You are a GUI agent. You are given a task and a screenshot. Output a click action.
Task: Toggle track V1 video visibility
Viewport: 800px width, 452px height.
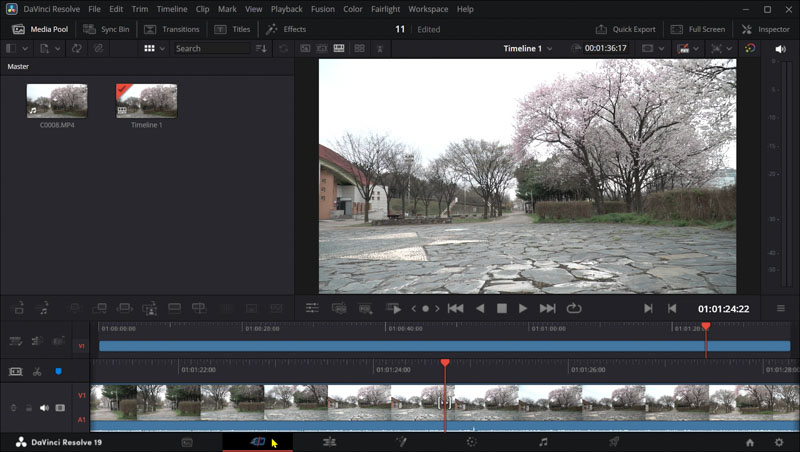[60, 408]
